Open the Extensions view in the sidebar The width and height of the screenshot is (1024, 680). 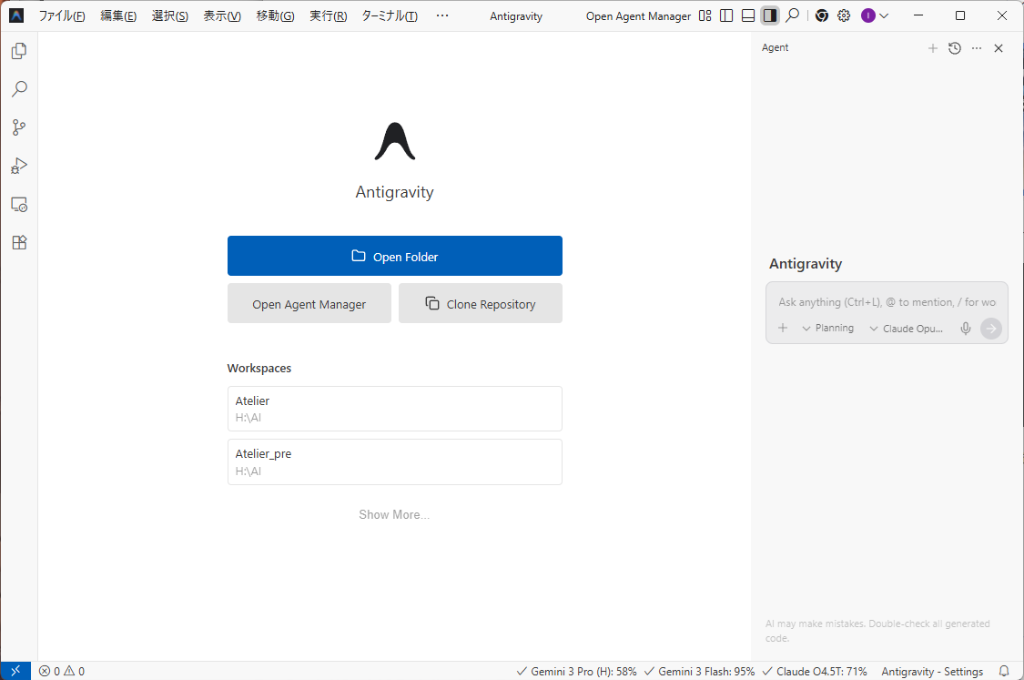(x=18, y=242)
